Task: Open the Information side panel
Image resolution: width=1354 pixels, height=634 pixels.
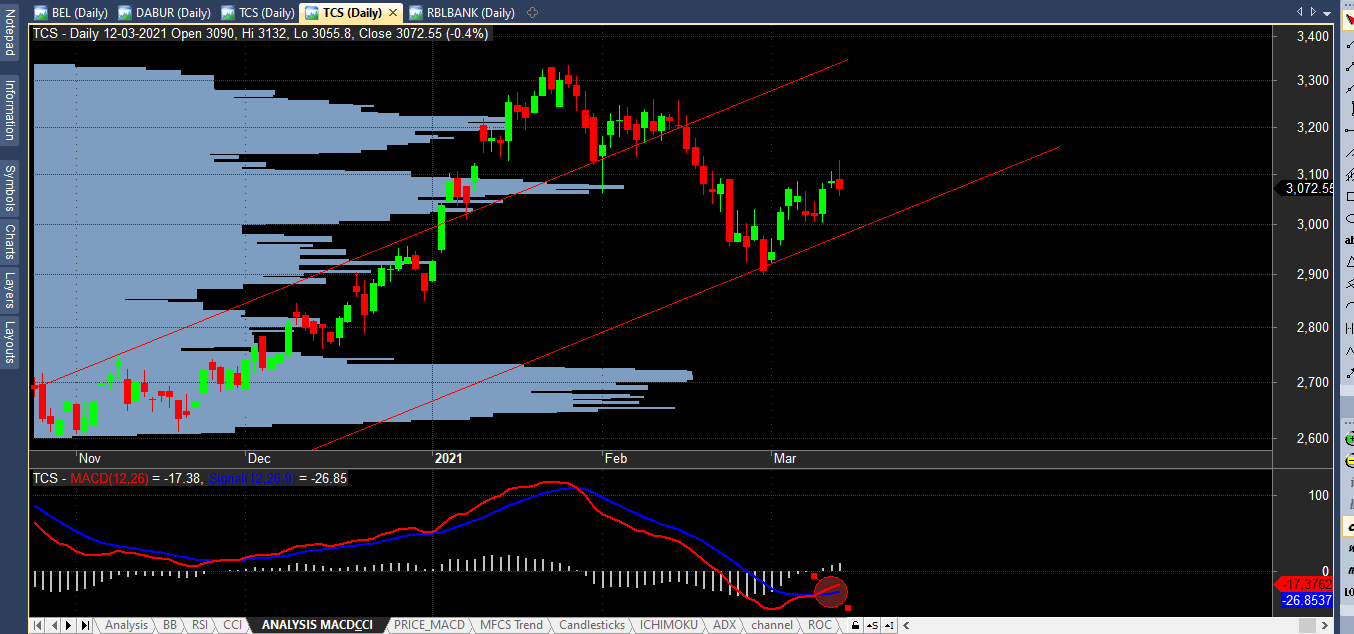Action: click(x=9, y=109)
